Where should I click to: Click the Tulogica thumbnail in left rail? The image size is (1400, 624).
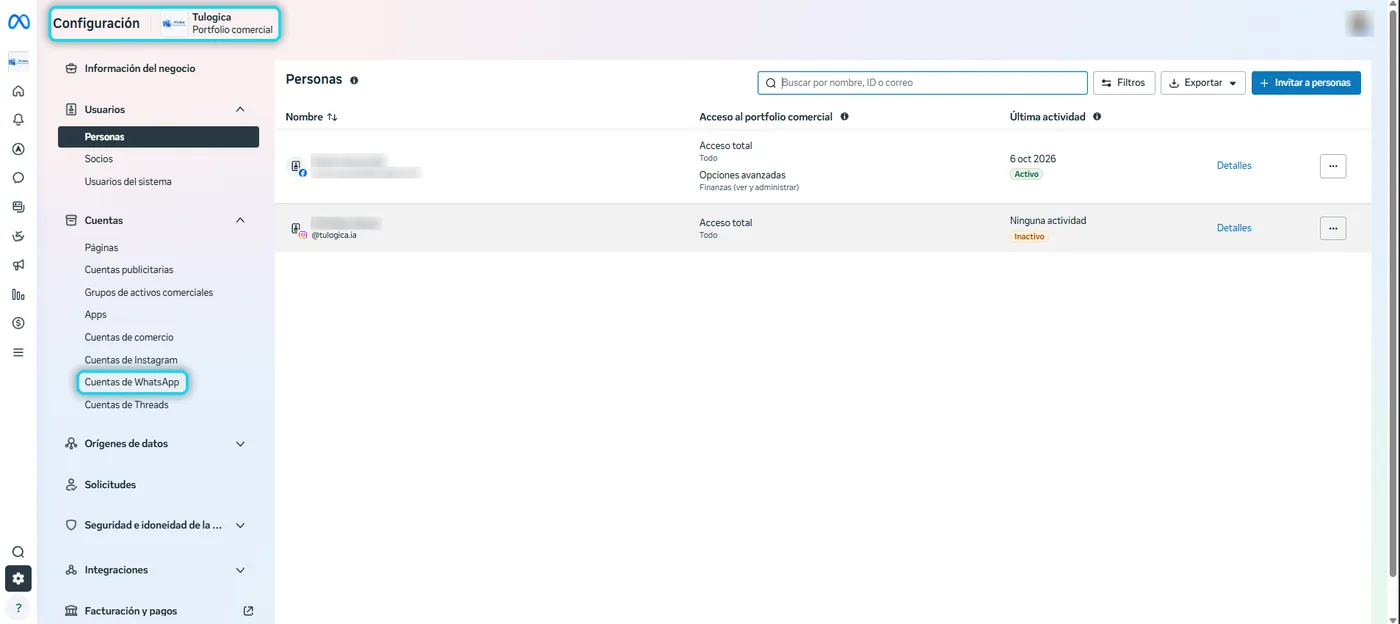click(x=18, y=62)
